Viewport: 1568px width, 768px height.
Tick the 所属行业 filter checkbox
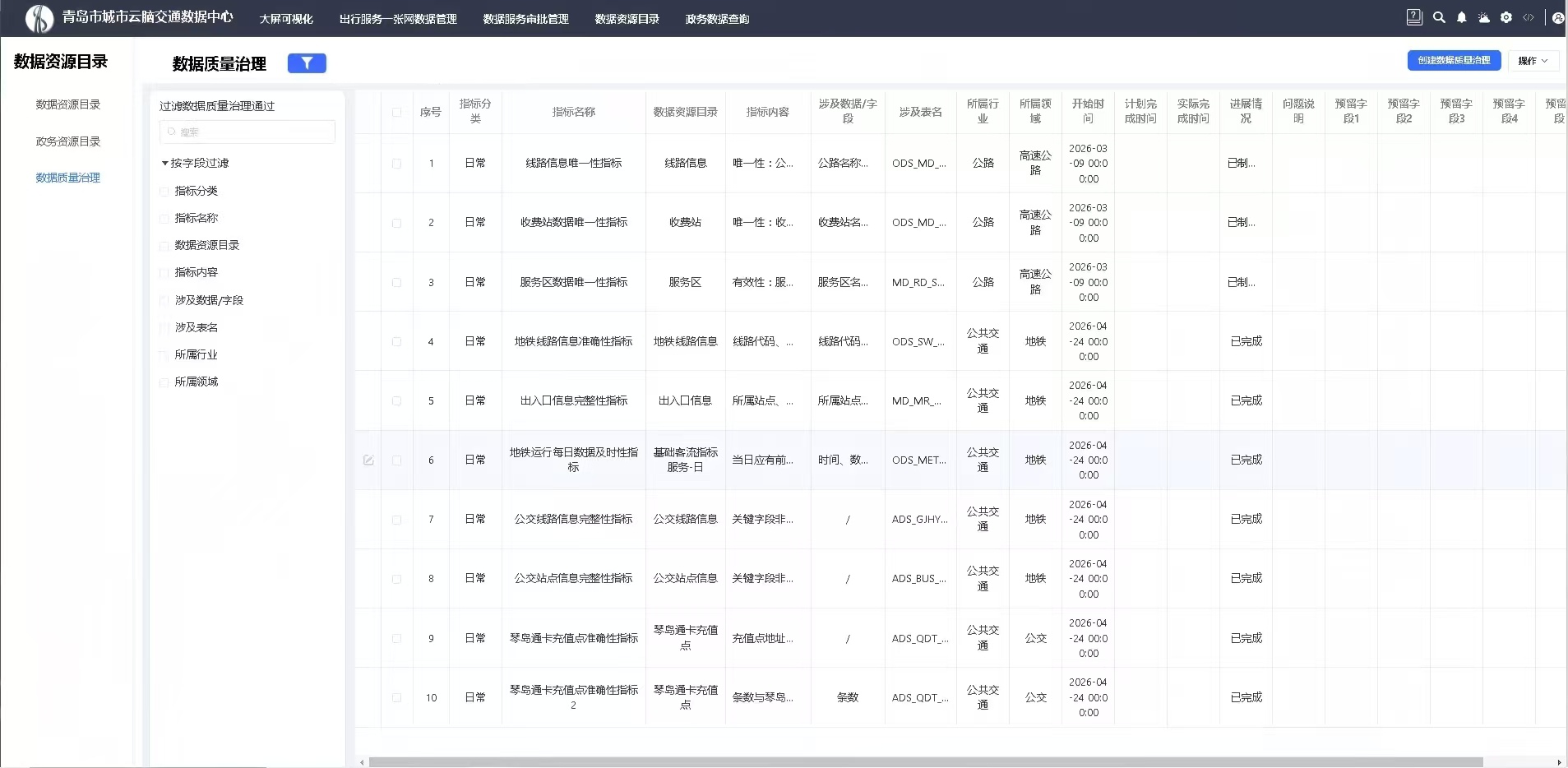[164, 354]
